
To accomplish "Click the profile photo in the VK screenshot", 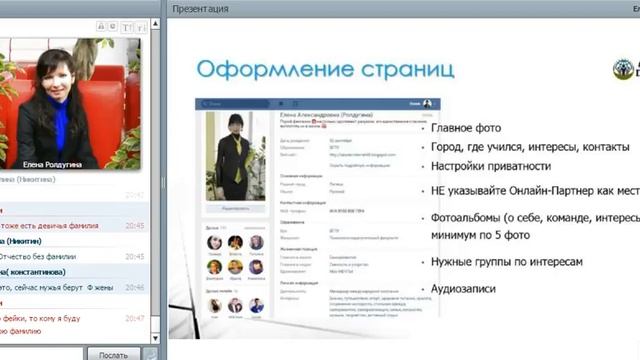I will (x=236, y=156).
